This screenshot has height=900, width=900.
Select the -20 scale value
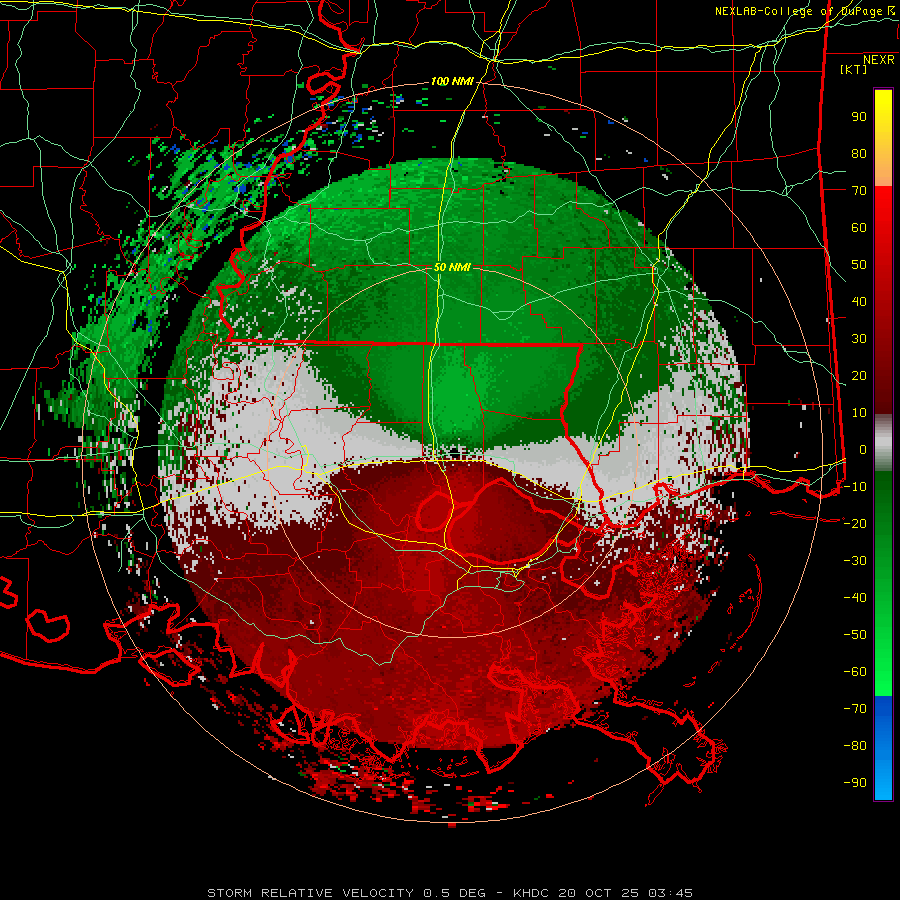click(855, 523)
